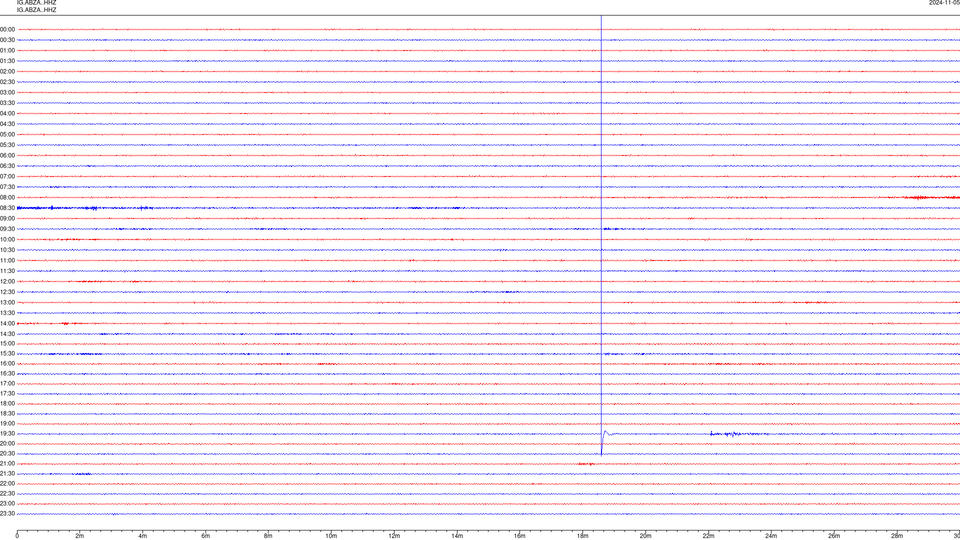The height and width of the screenshot is (540, 960).
Task: Select the 10:30 trace label
Action: 7,250
